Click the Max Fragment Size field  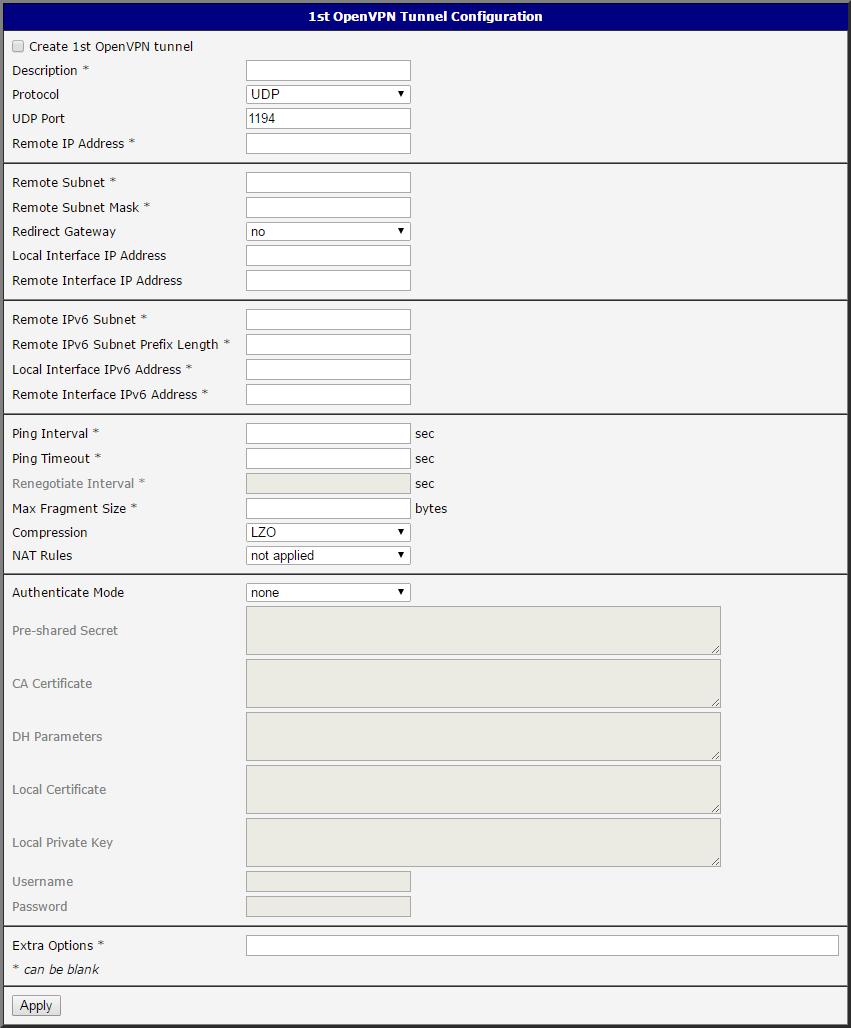[x=328, y=508]
